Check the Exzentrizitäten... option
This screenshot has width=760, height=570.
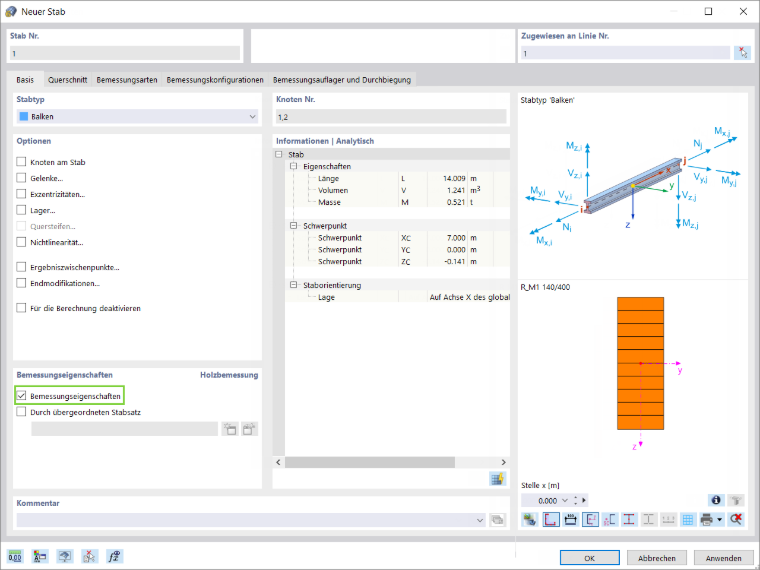(21, 194)
